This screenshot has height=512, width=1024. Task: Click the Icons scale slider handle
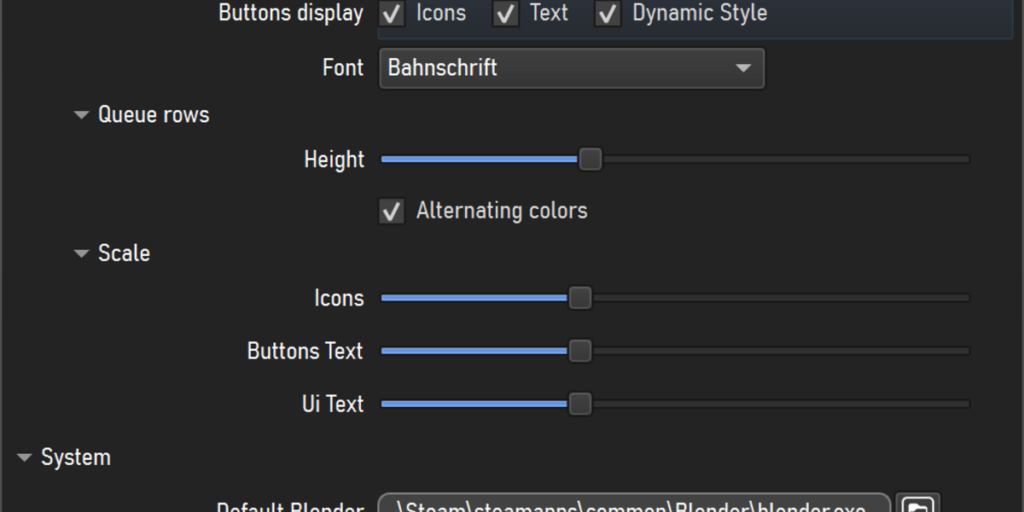(580, 298)
